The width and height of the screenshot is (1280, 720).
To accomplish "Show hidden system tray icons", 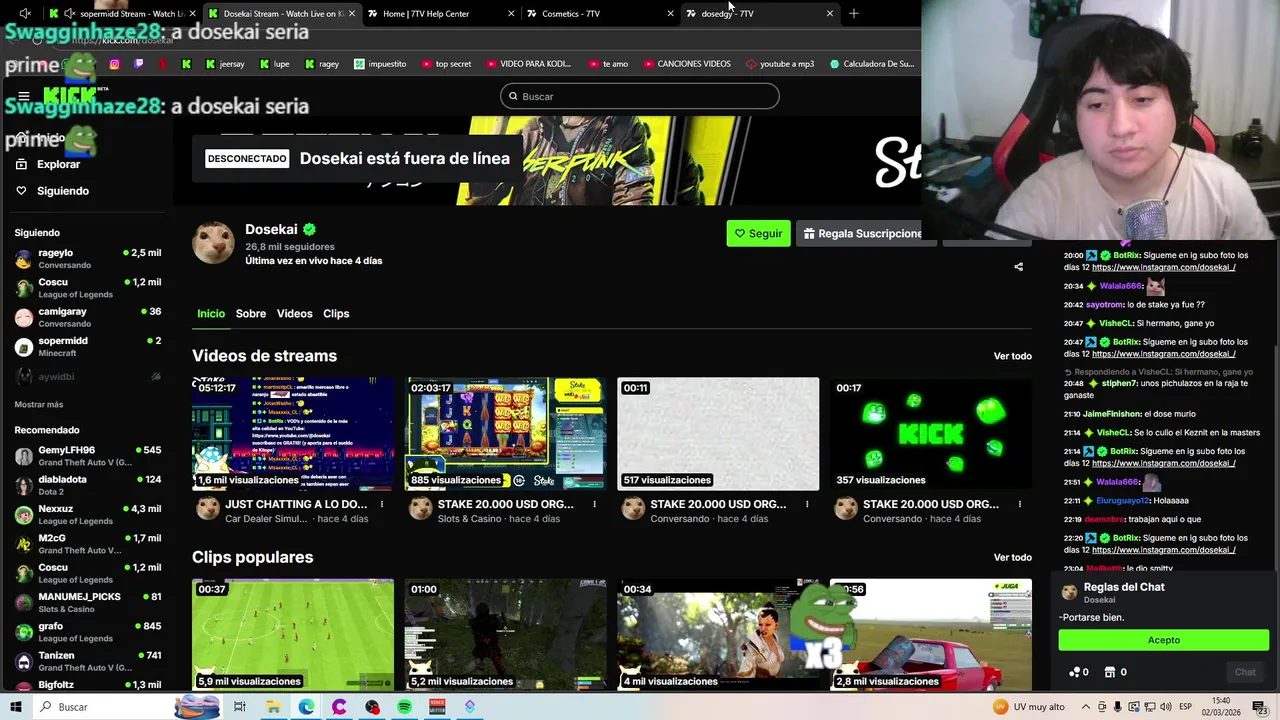I will pos(1087,707).
